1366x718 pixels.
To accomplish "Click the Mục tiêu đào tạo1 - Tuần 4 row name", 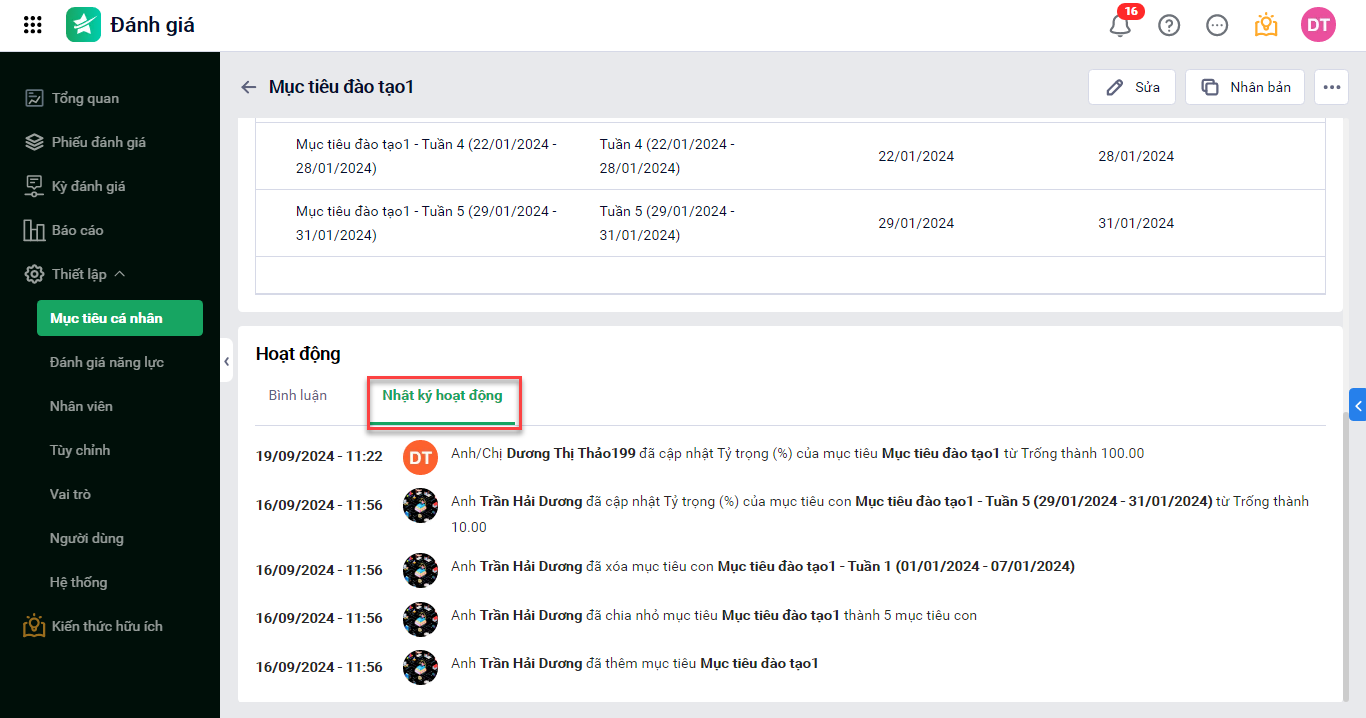I will [426, 156].
